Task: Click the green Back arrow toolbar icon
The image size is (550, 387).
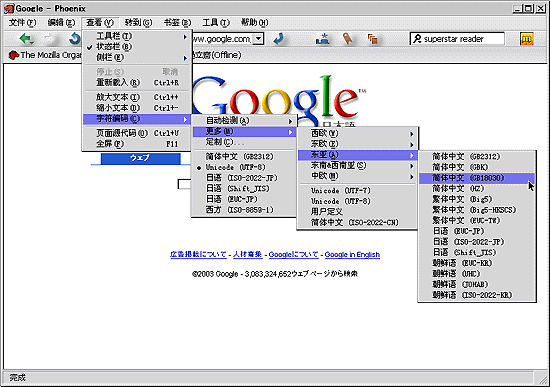Action: [26, 39]
